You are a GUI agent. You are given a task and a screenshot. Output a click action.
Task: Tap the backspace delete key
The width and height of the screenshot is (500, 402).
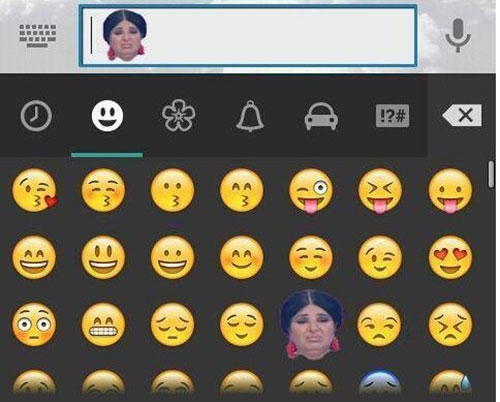(462, 115)
